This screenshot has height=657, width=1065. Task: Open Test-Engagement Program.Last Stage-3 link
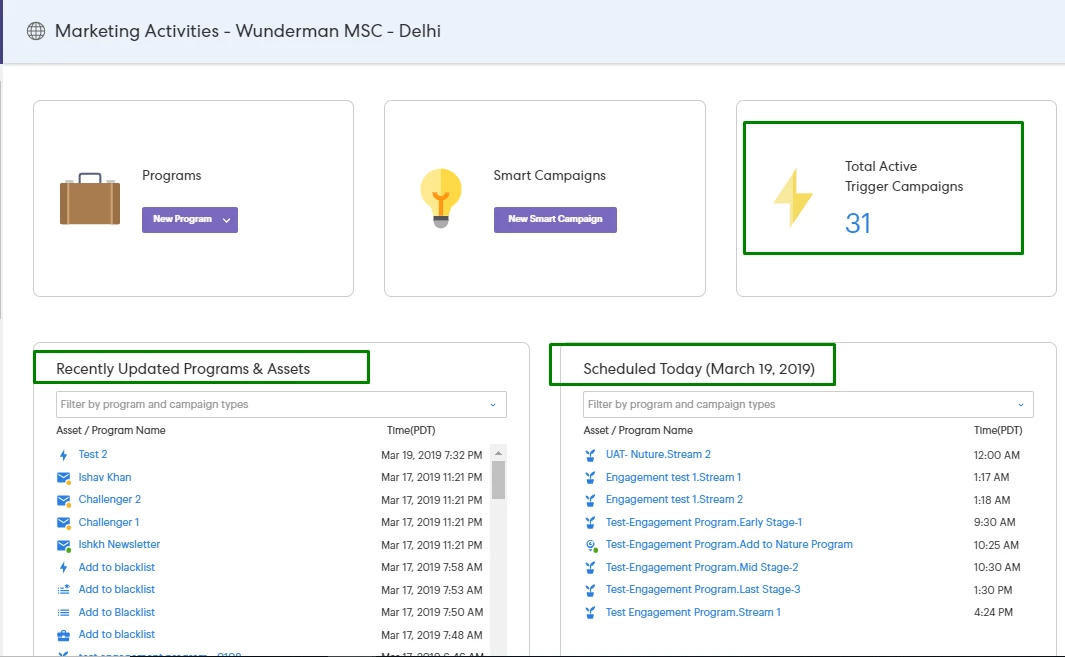(x=703, y=589)
